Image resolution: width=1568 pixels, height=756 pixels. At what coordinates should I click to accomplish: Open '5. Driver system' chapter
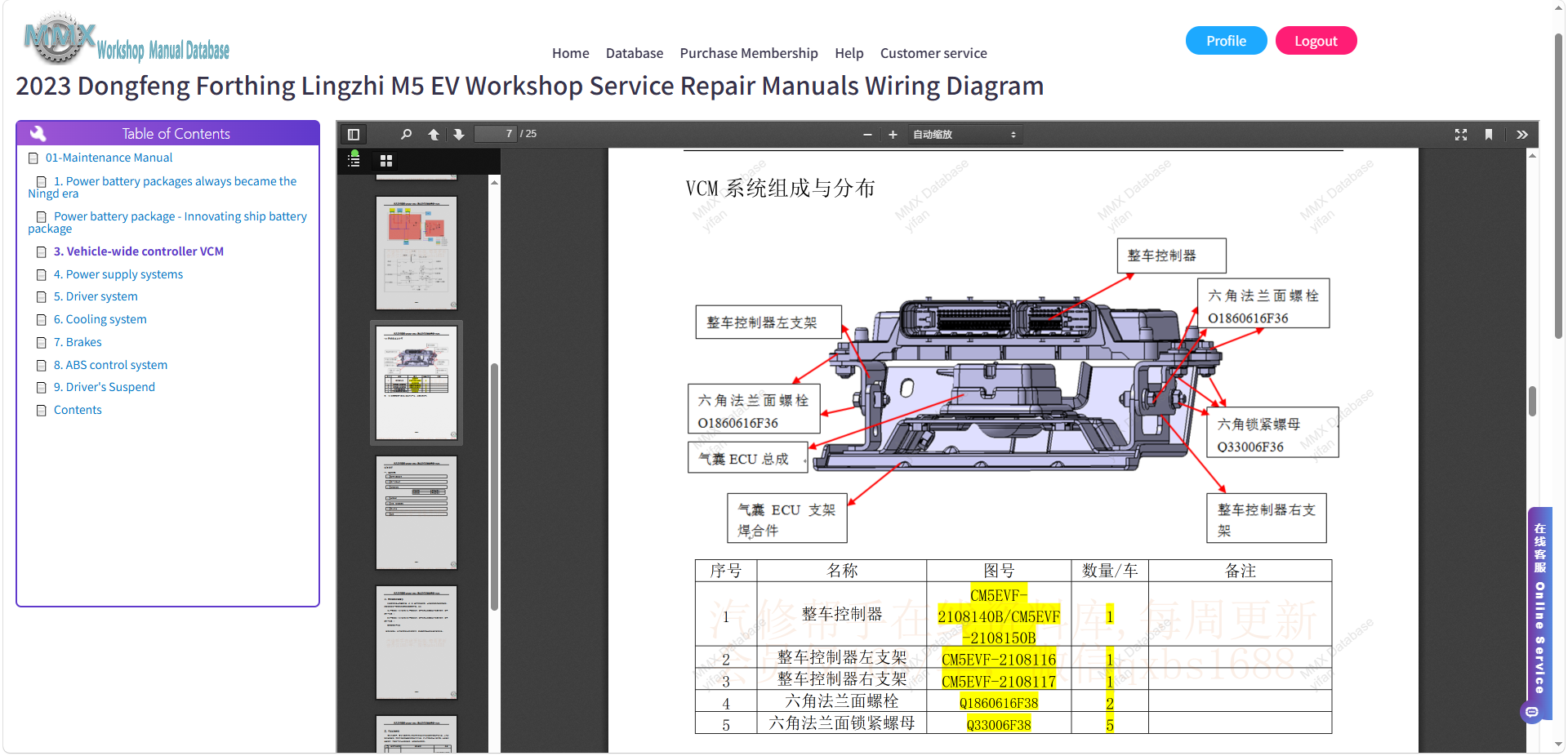click(x=96, y=296)
